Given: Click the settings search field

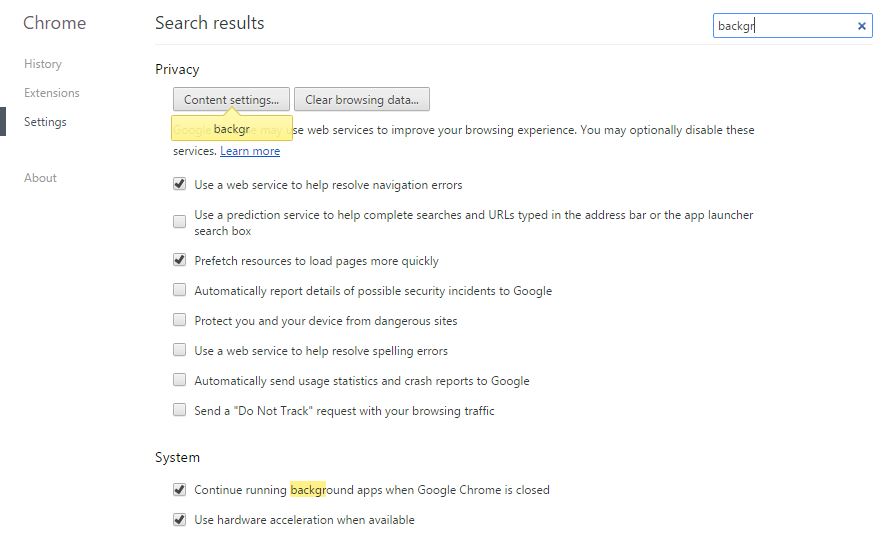Looking at the screenshot, I should coord(780,27).
